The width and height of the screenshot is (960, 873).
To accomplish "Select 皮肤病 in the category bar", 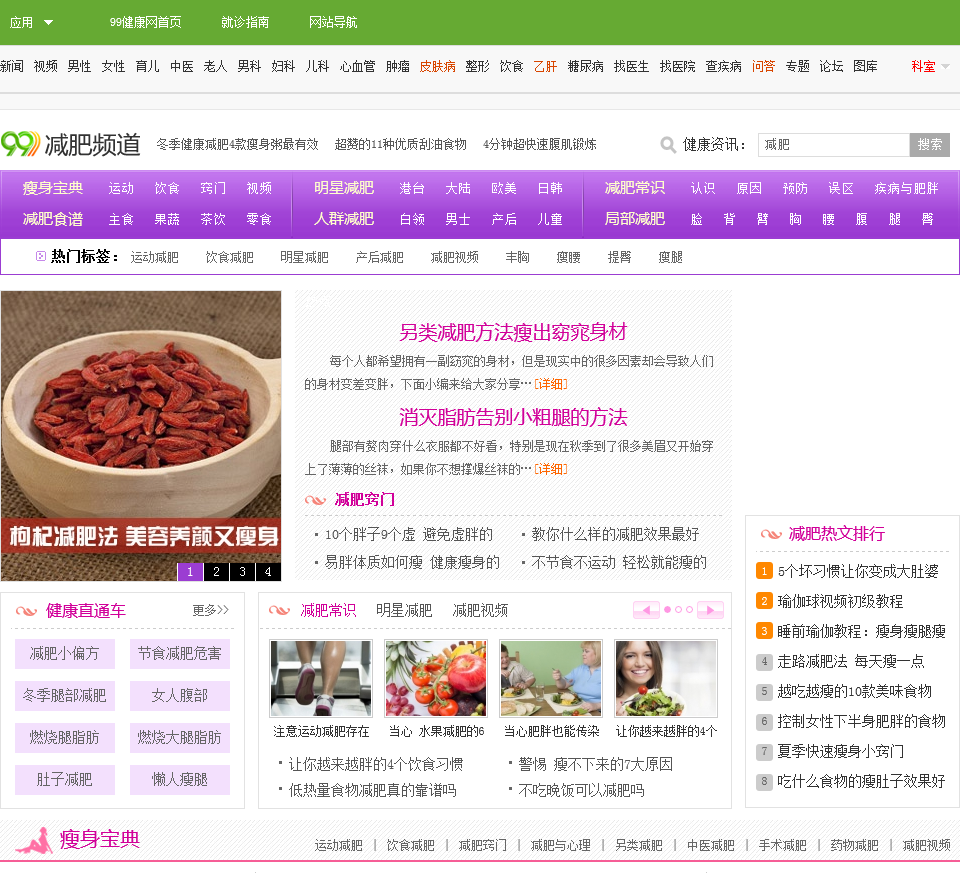I will click(x=437, y=66).
